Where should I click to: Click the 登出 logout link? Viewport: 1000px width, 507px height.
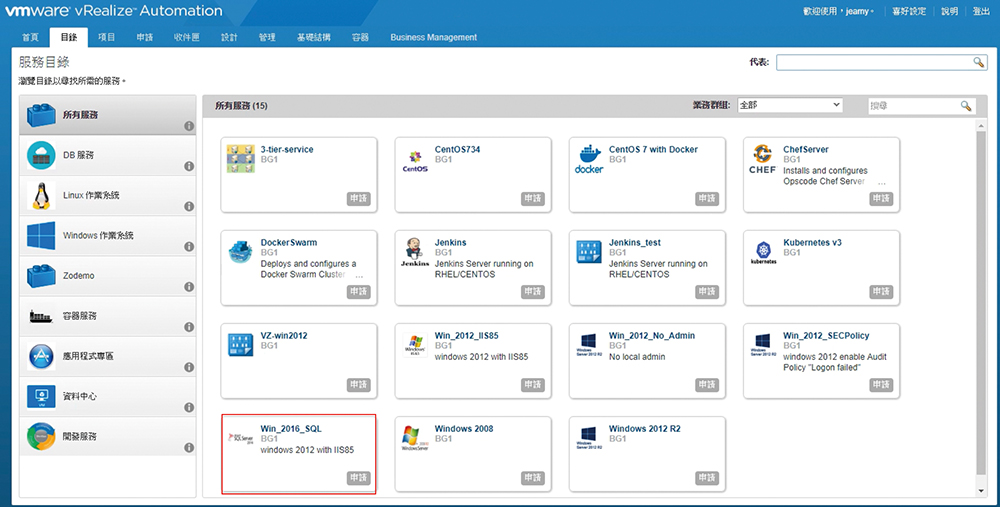pyautogui.click(x=981, y=12)
